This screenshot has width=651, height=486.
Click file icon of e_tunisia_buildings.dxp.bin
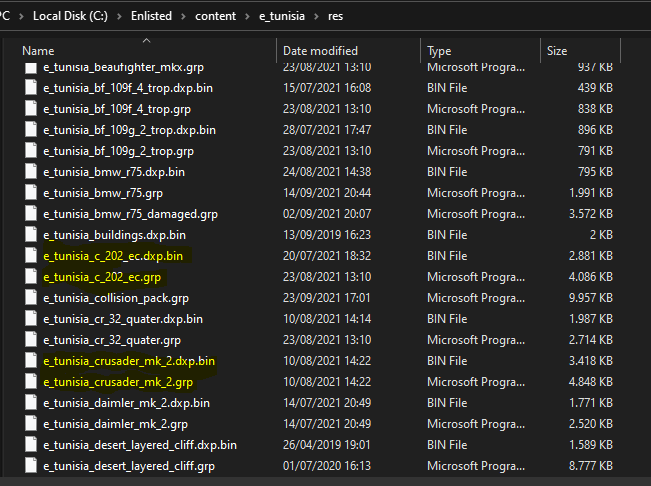31,235
